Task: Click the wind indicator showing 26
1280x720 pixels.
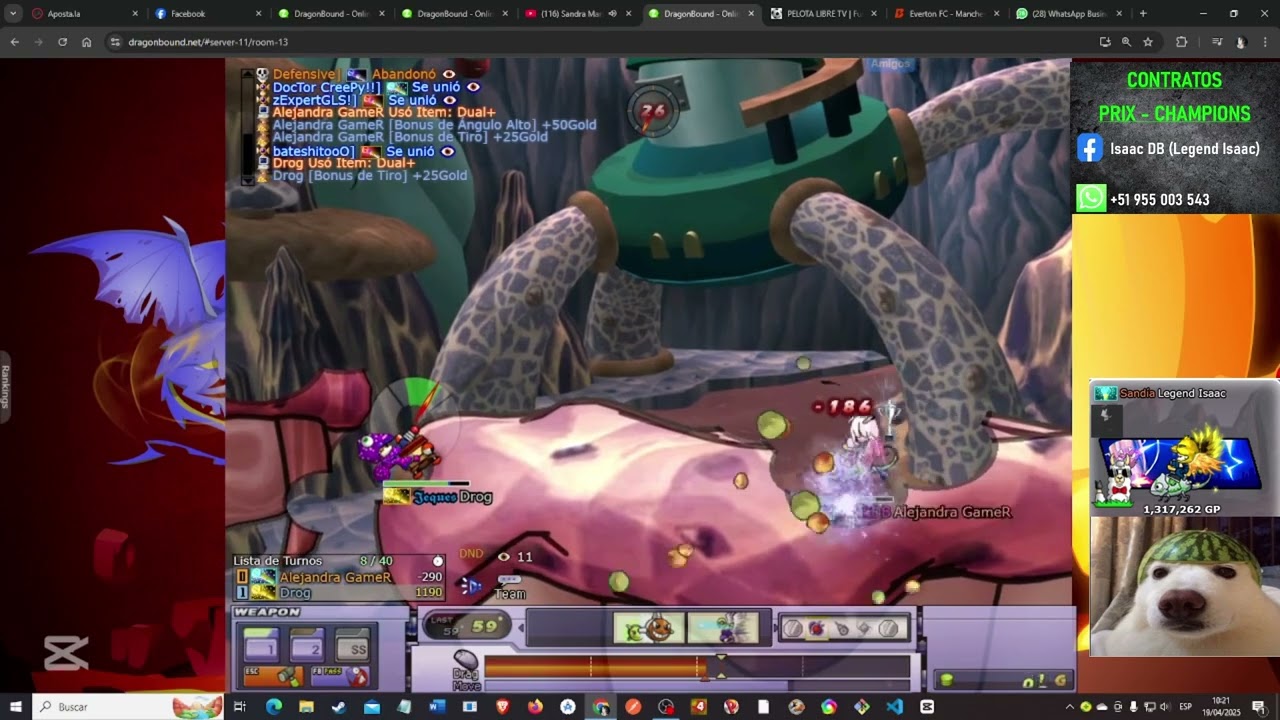Action: point(653,111)
